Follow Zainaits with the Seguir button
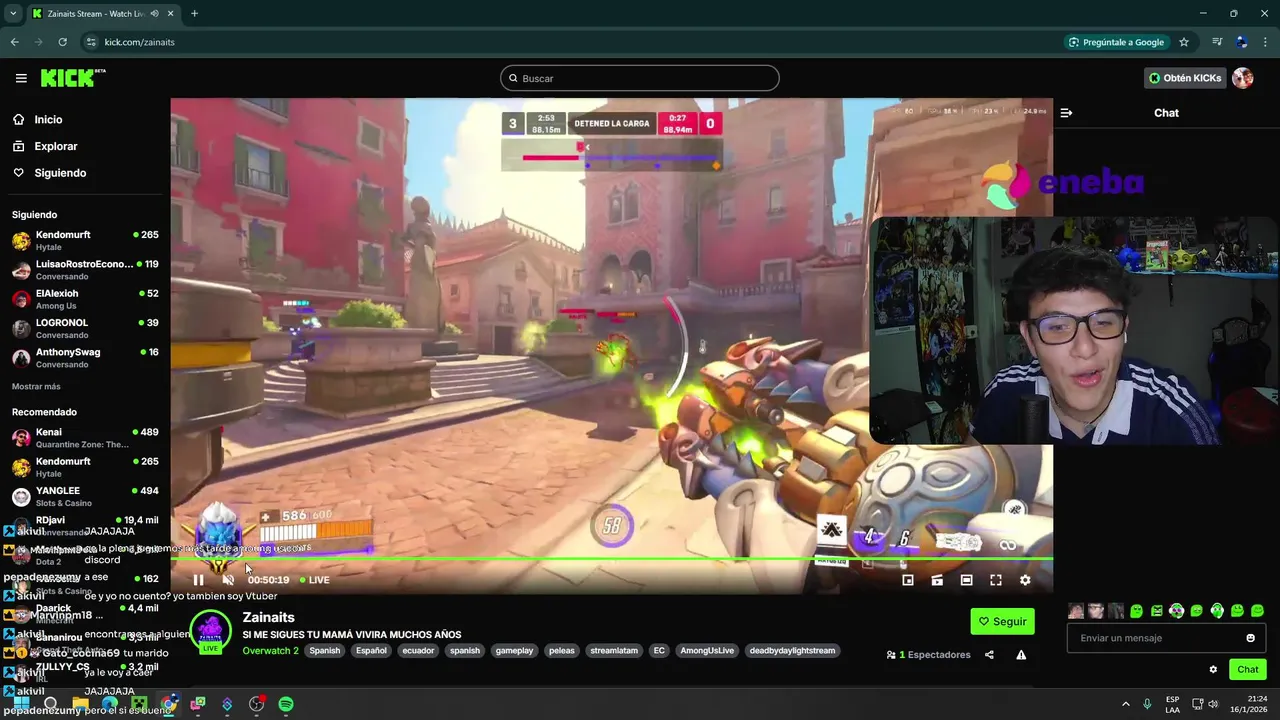Viewport: 1280px width, 720px height. point(1002,621)
